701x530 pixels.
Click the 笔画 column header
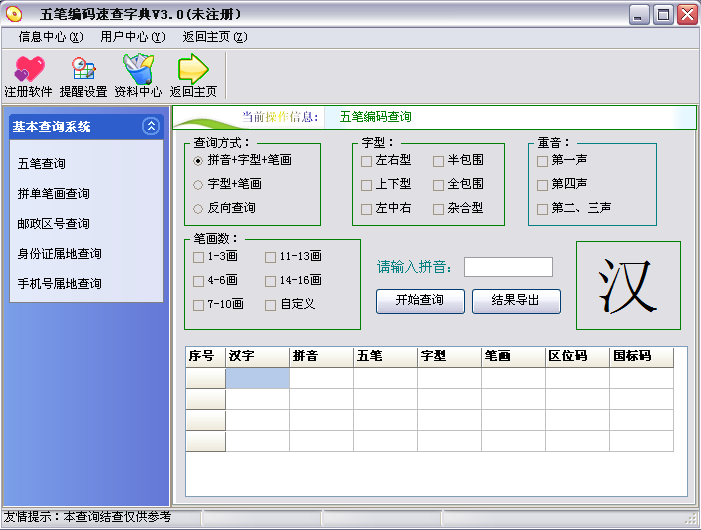513,357
